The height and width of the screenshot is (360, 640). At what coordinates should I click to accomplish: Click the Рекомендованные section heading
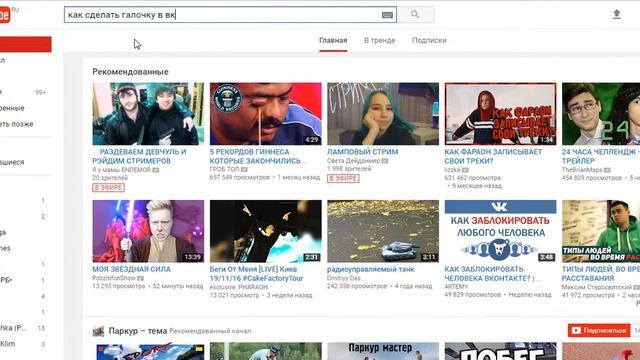[x=130, y=72]
